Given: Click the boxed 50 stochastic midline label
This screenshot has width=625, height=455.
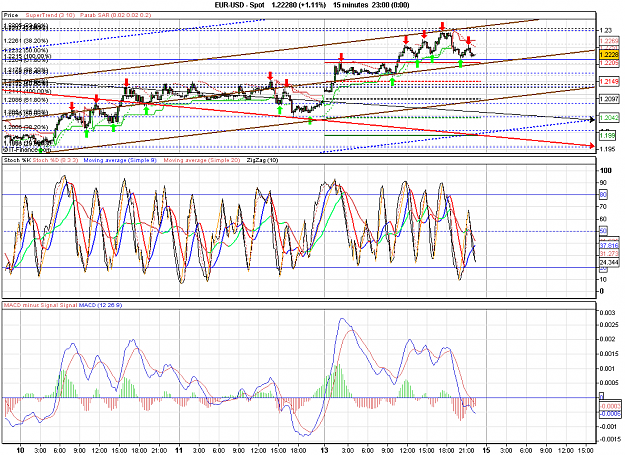Looking at the screenshot, I should point(603,231).
